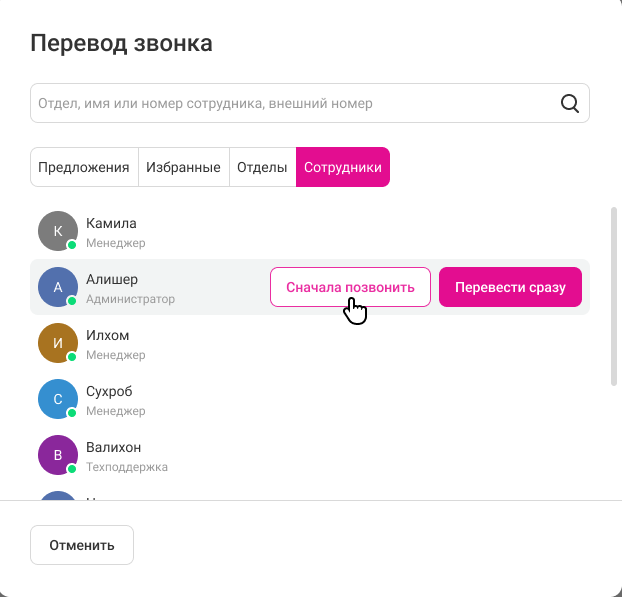Switch to the Отделы tab
This screenshot has height=597, width=622.
[263, 167]
